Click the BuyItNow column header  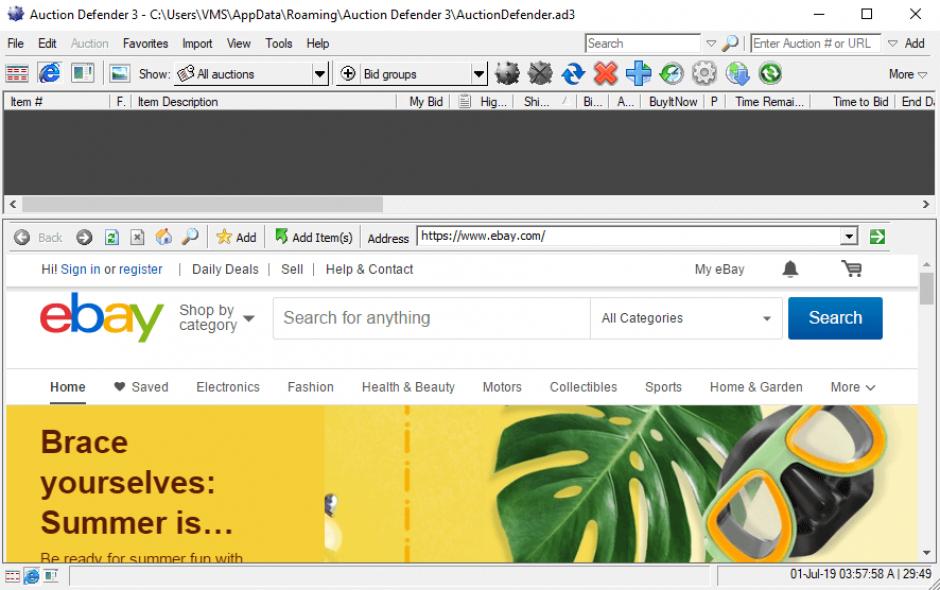[673, 102]
